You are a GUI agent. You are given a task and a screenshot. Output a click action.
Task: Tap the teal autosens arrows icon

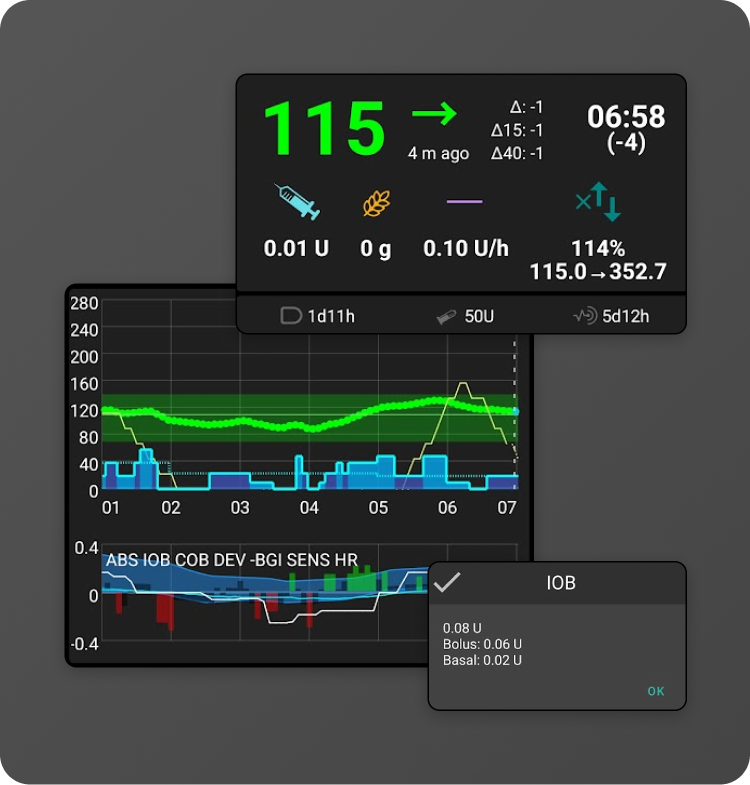tap(598, 201)
